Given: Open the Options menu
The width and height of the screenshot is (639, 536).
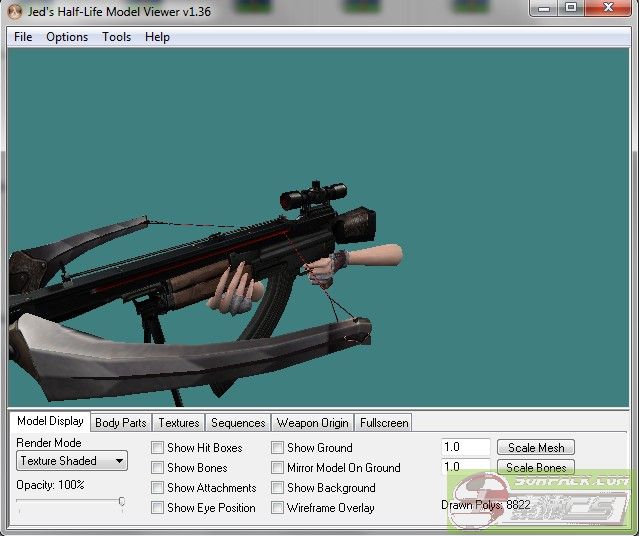Looking at the screenshot, I should (x=67, y=37).
